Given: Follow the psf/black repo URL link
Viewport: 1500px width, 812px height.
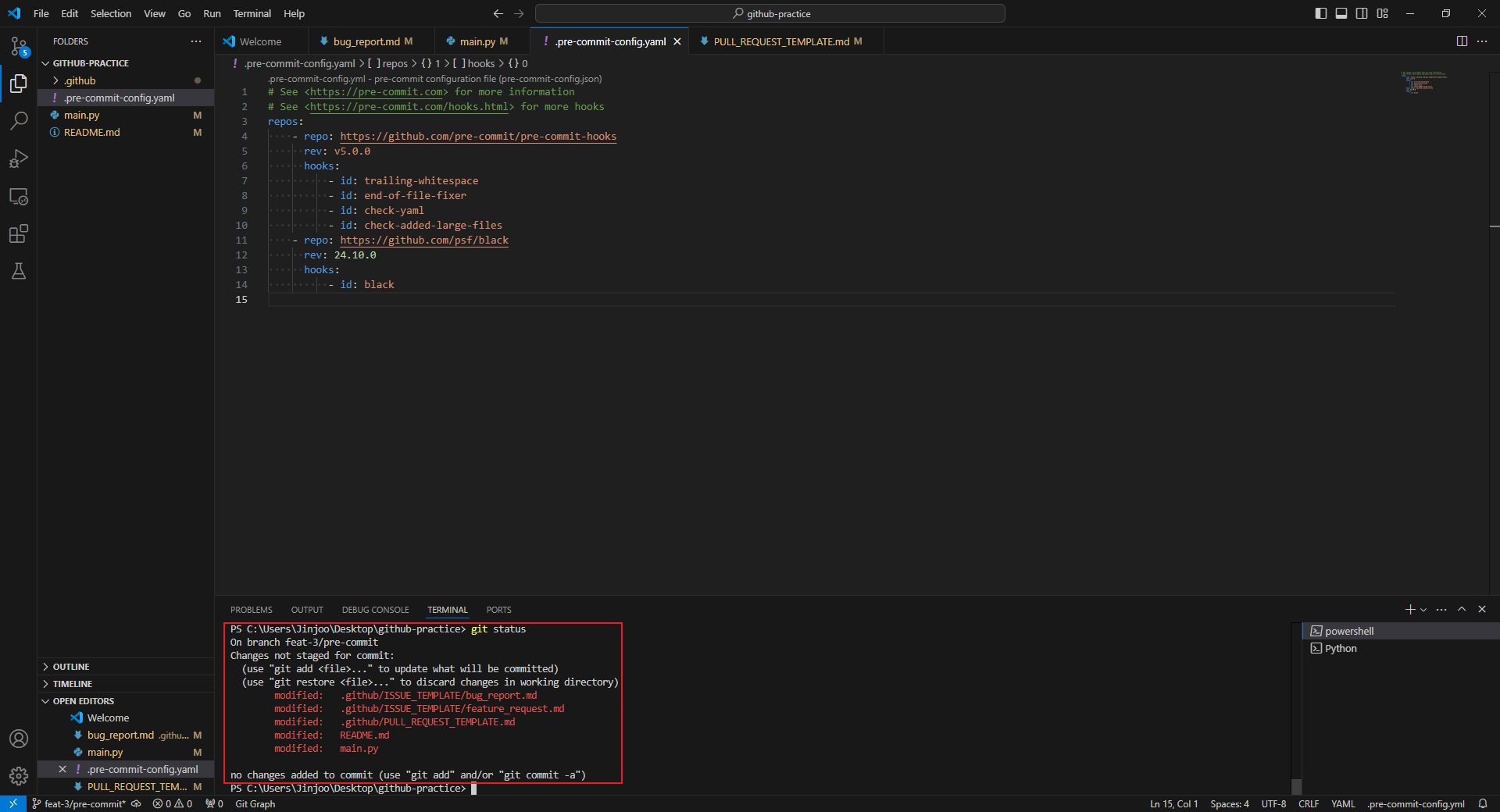Looking at the screenshot, I should (x=424, y=240).
